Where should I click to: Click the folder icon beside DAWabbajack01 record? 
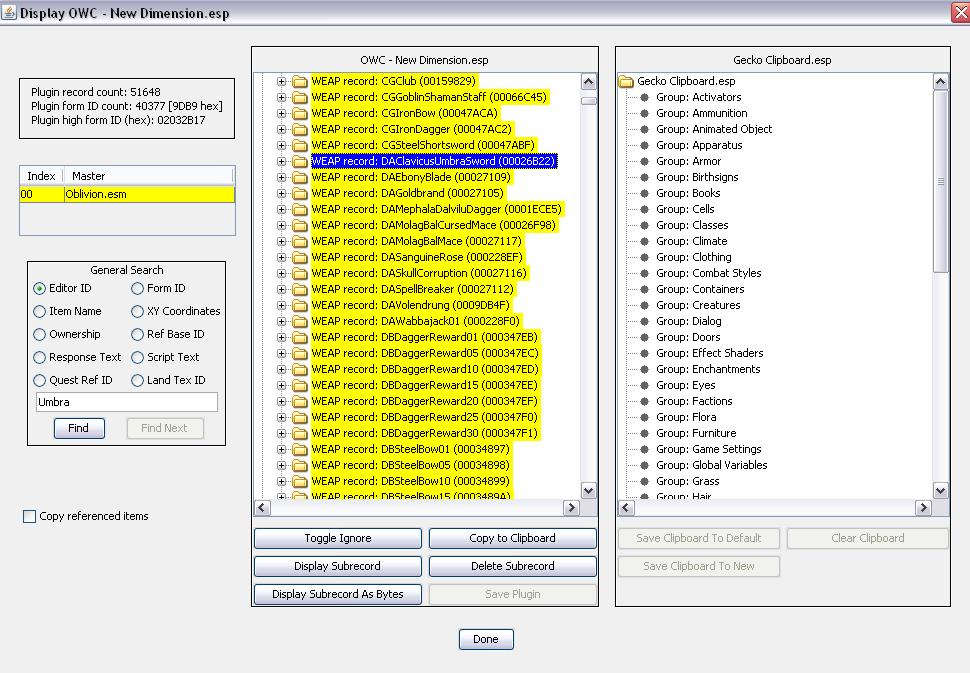click(300, 321)
